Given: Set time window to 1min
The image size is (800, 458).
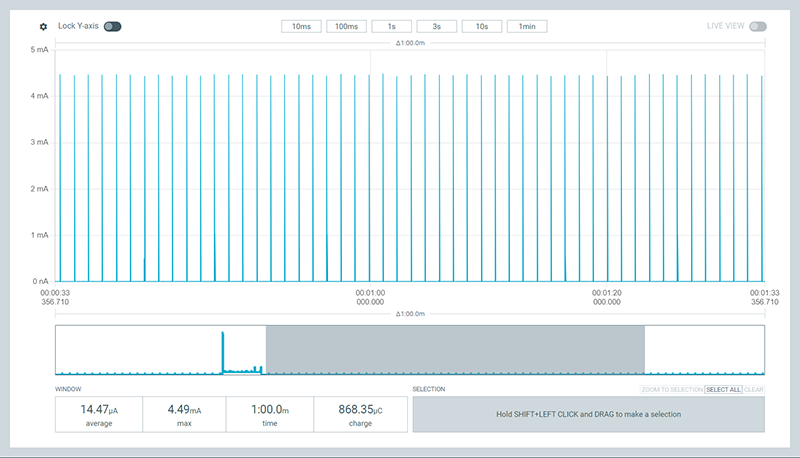Looking at the screenshot, I should [527, 27].
